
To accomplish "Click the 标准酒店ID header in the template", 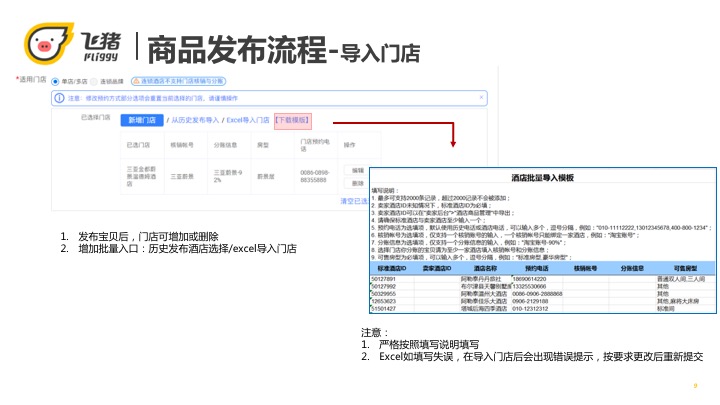I will 392,268.
